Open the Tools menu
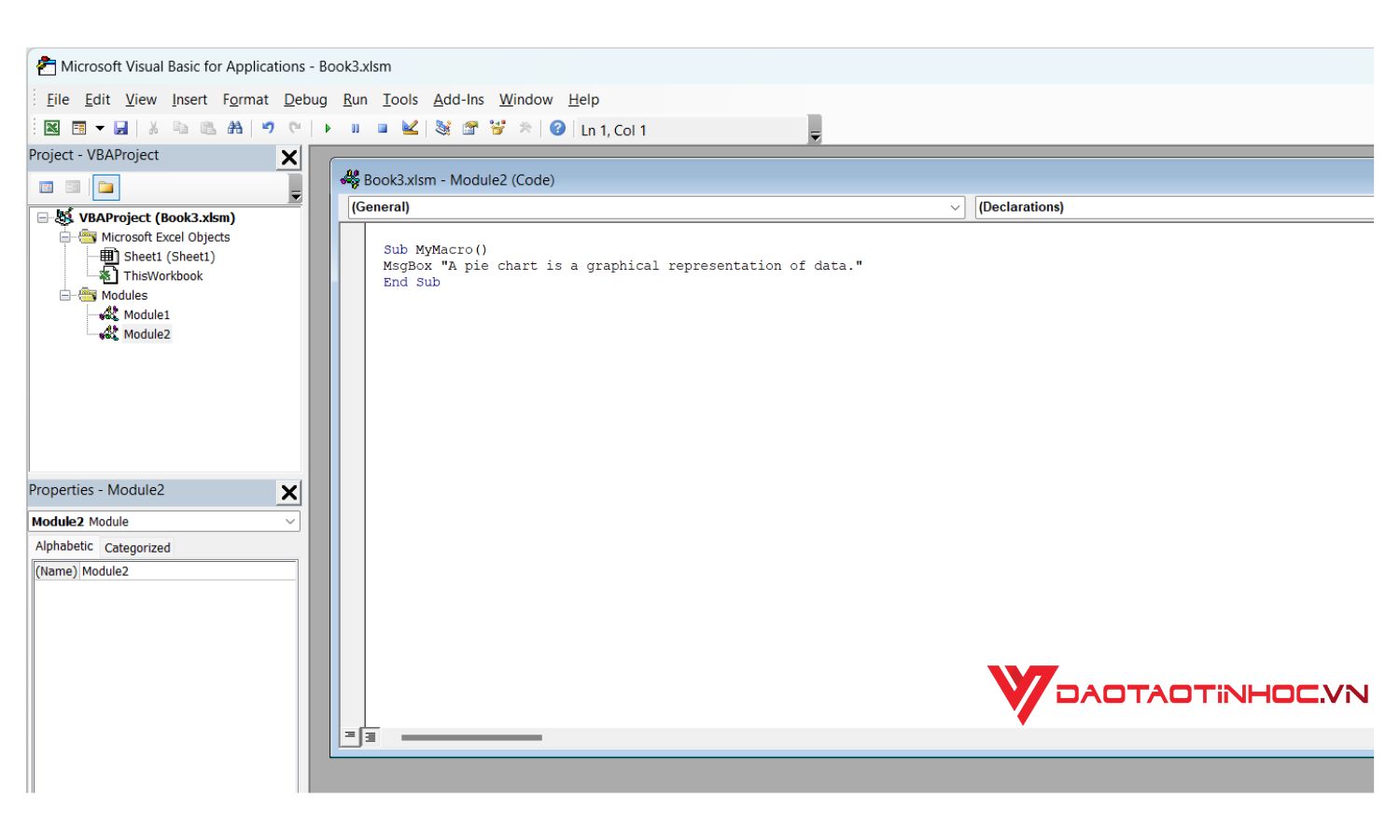Viewport: 1400px width, 840px height. point(400,99)
